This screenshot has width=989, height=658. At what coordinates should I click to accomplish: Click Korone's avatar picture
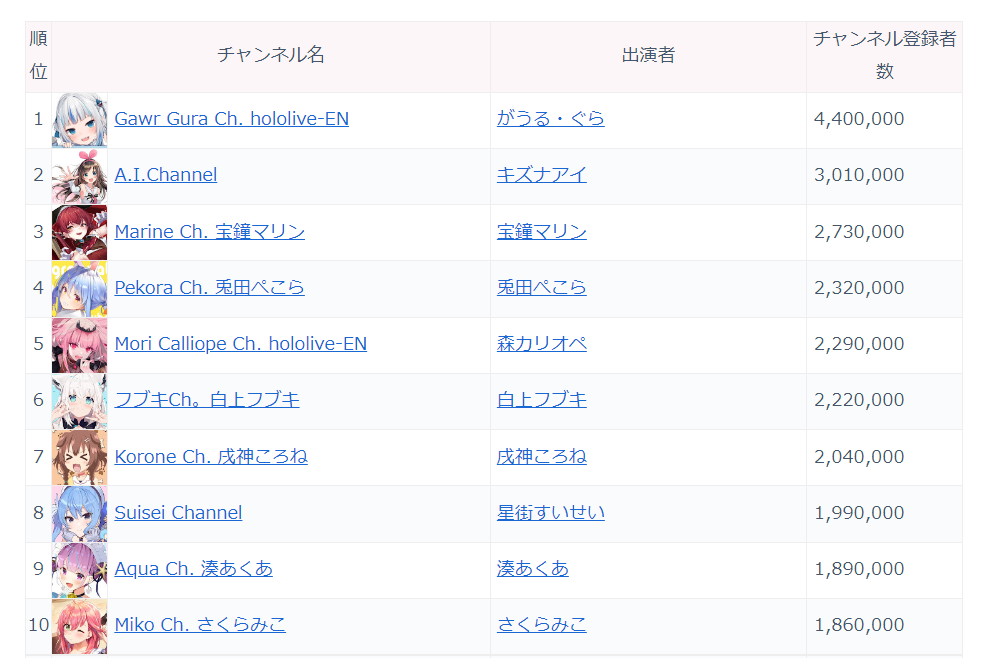[x=79, y=456]
